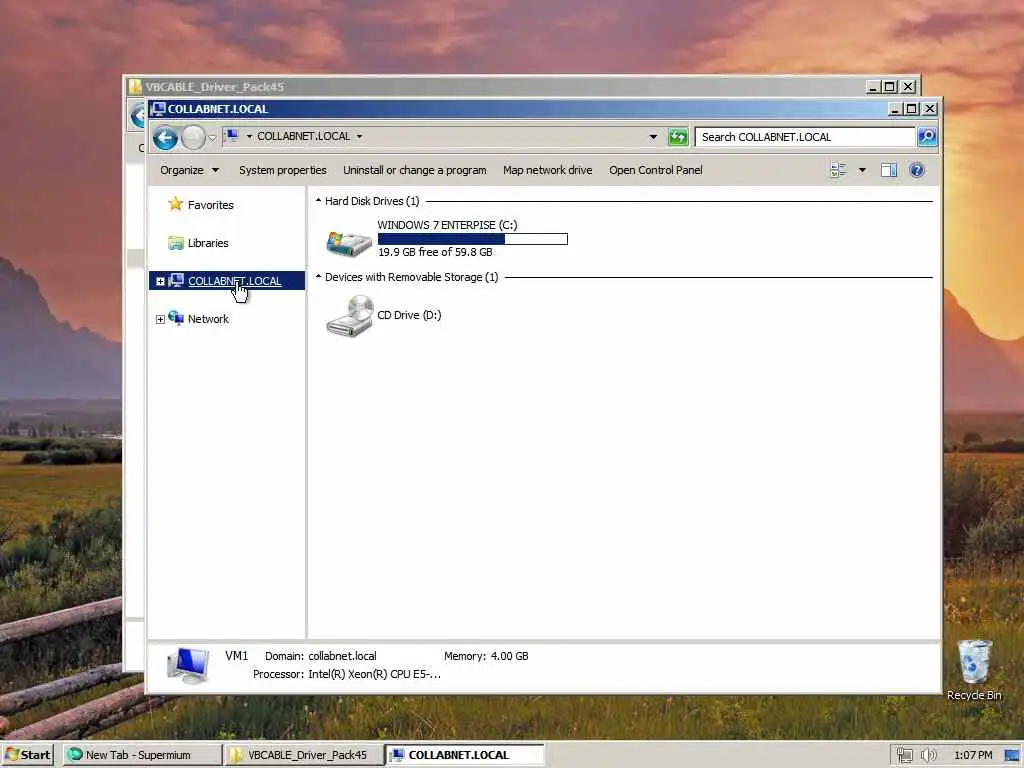Open the view options dropdown arrow
The width and height of the screenshot is (1024, 768).
862,170
